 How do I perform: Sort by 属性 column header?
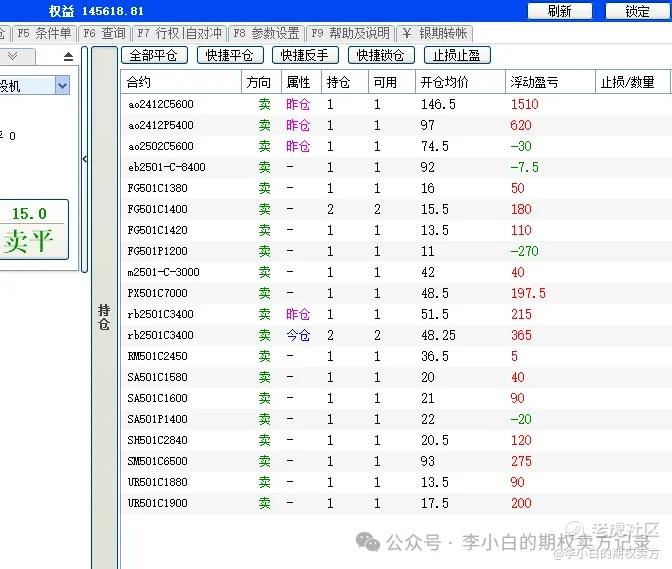[x=301, y=82]
